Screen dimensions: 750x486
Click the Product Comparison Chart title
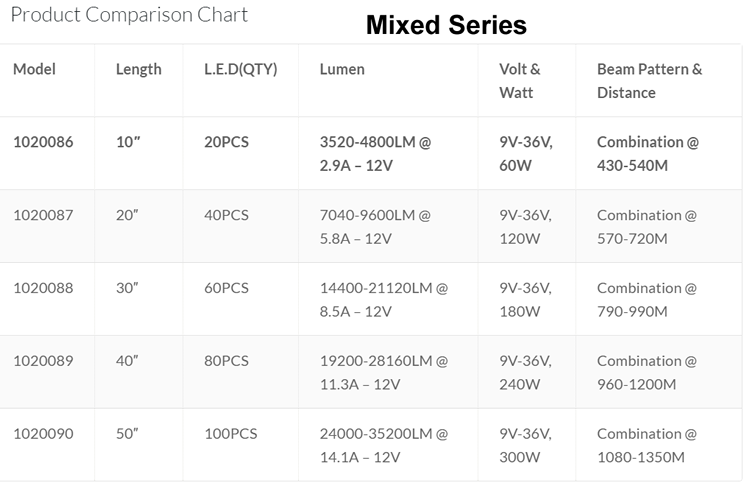pos(129,15)
